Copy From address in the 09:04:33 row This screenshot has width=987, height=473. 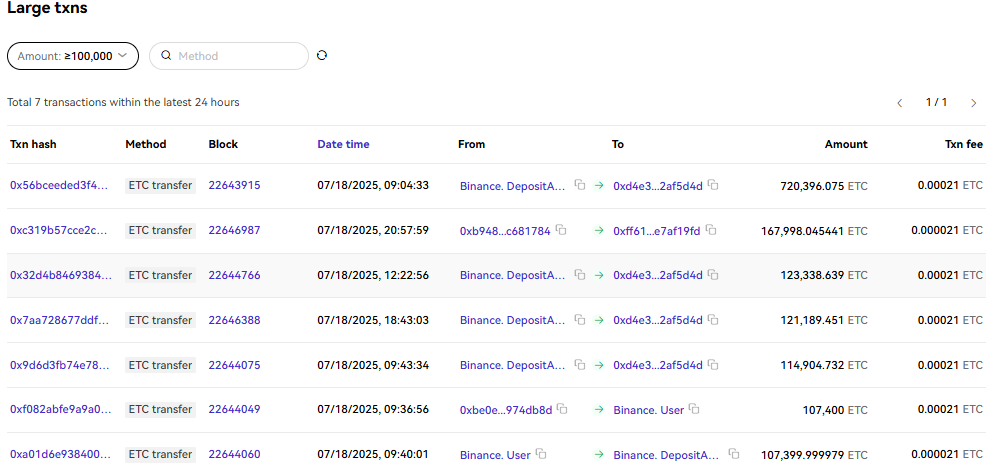point(580,185)
